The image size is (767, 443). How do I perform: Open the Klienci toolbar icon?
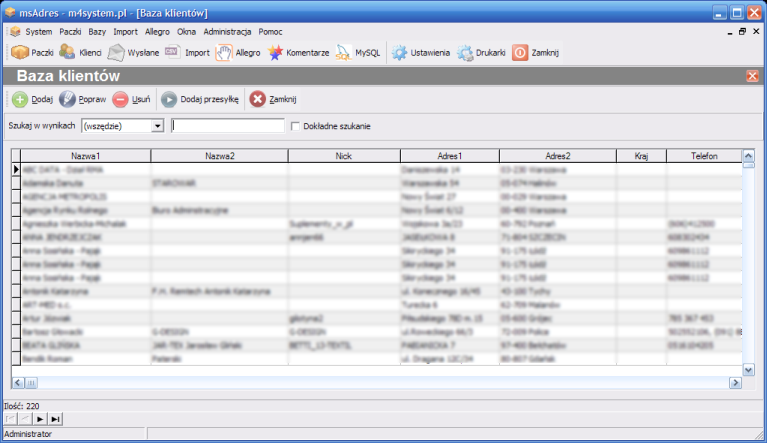tap(67, 52)
